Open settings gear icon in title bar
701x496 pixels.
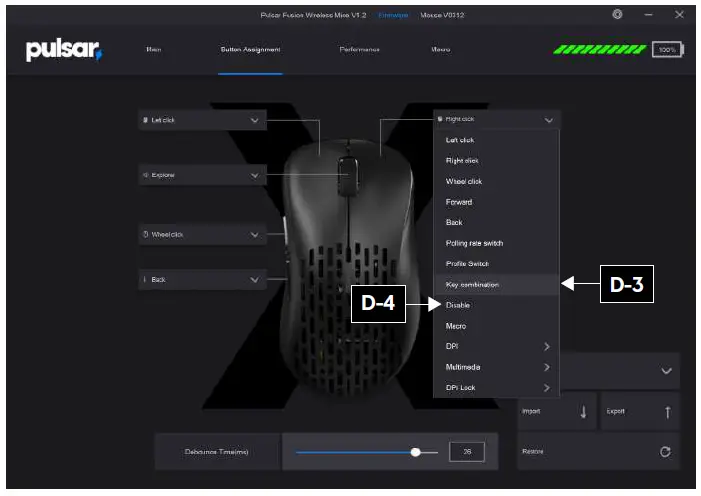pyautogui.click(x=617, y=14)
